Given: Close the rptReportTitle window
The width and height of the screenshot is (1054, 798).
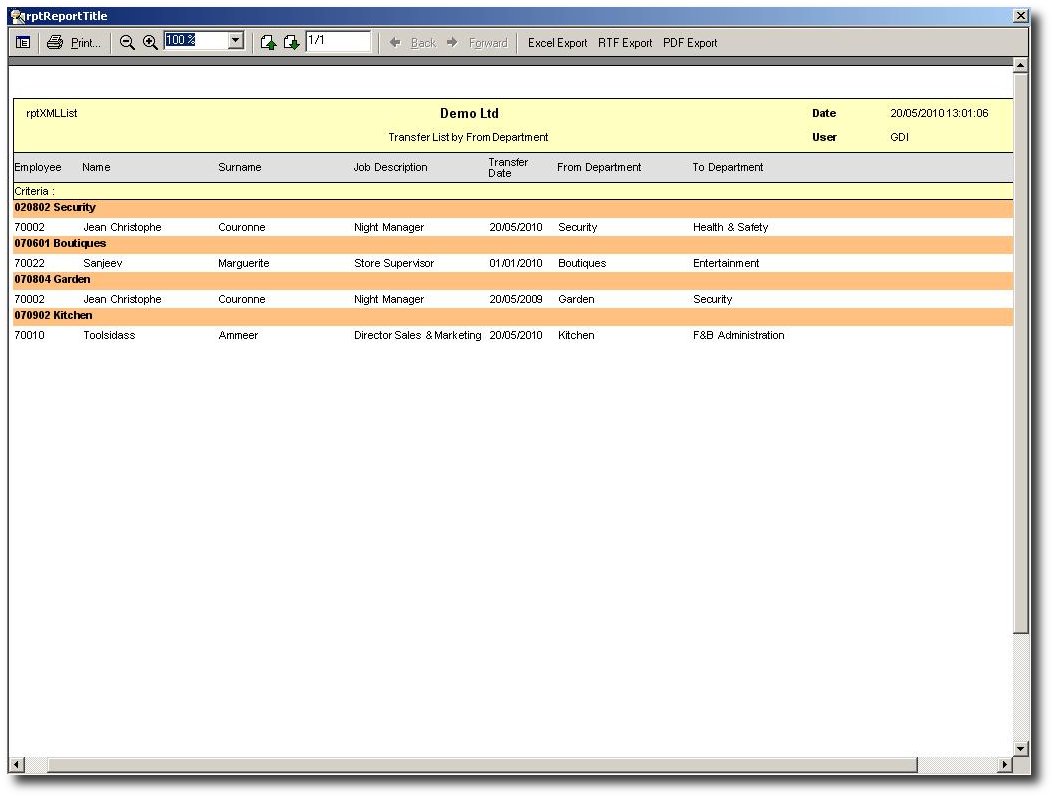Looking at the screenshot, I should 1020,16.
